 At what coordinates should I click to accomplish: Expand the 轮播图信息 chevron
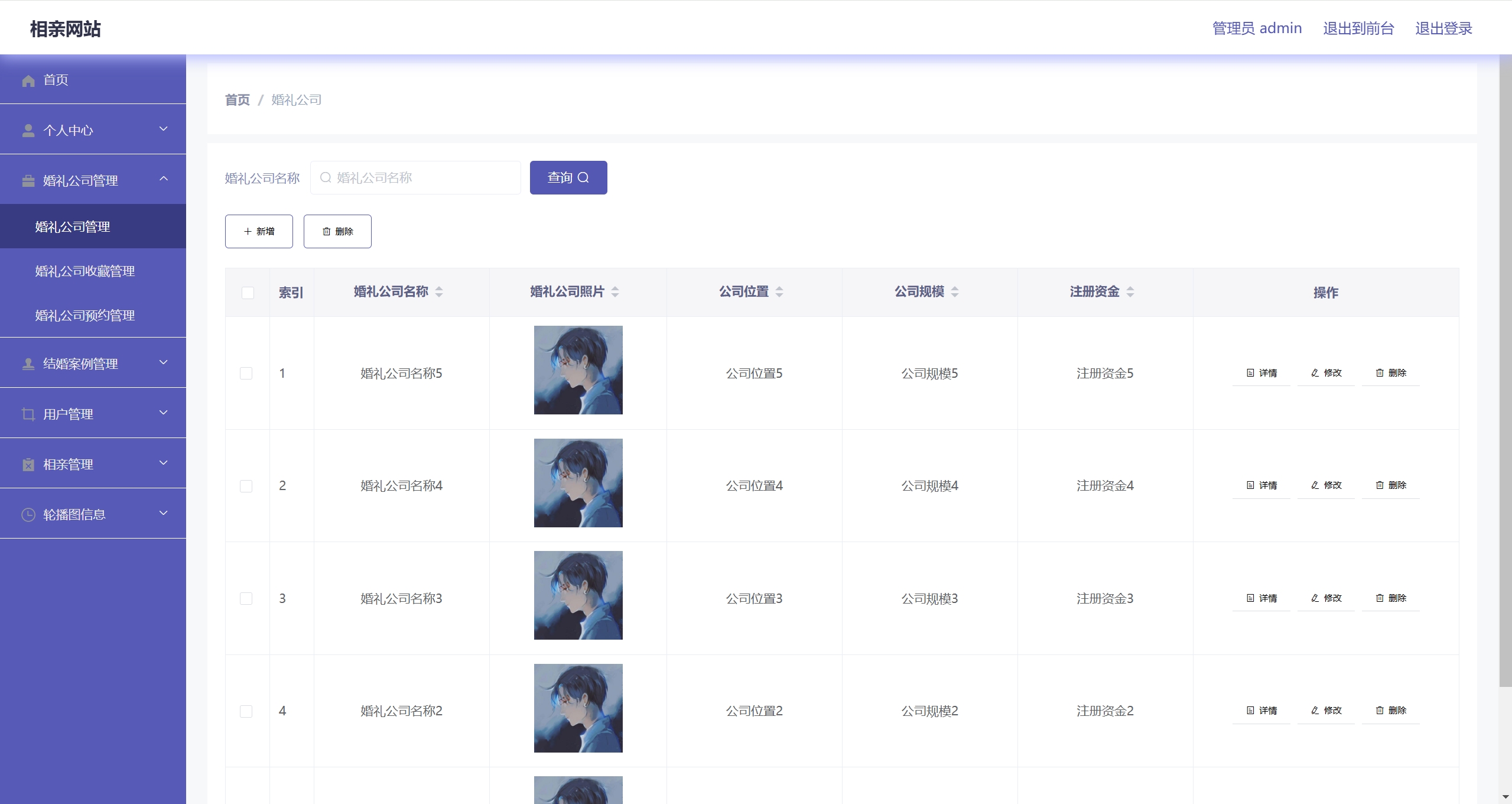coord(164,513)
